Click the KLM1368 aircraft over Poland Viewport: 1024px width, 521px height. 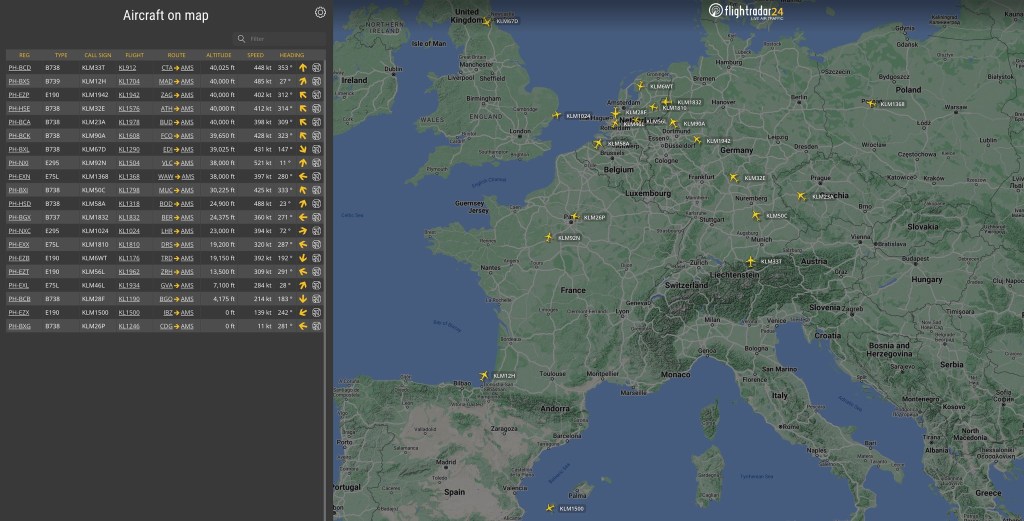pyautogui.click(x=871, y=103)
